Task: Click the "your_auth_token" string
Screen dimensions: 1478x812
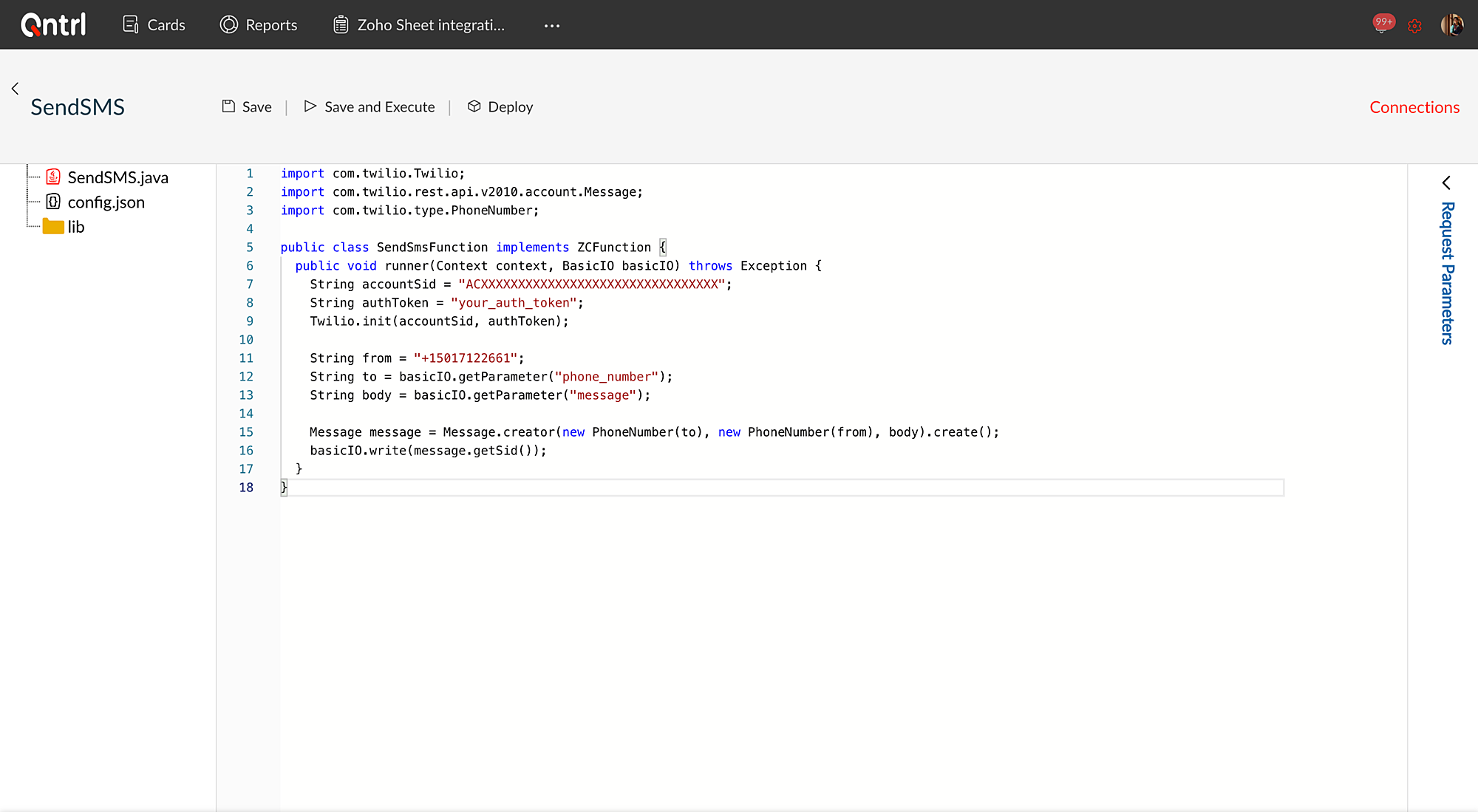Action: [514, 303]
